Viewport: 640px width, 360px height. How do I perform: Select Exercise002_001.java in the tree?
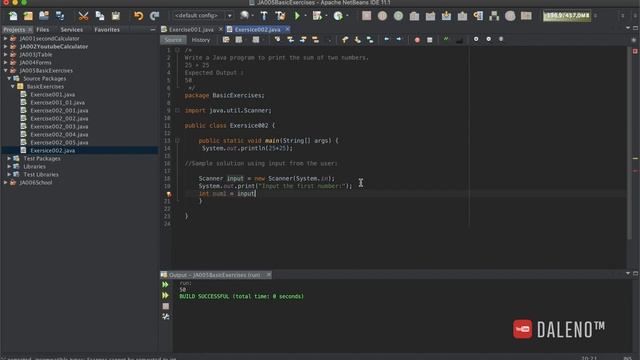(x=59, y=111)
